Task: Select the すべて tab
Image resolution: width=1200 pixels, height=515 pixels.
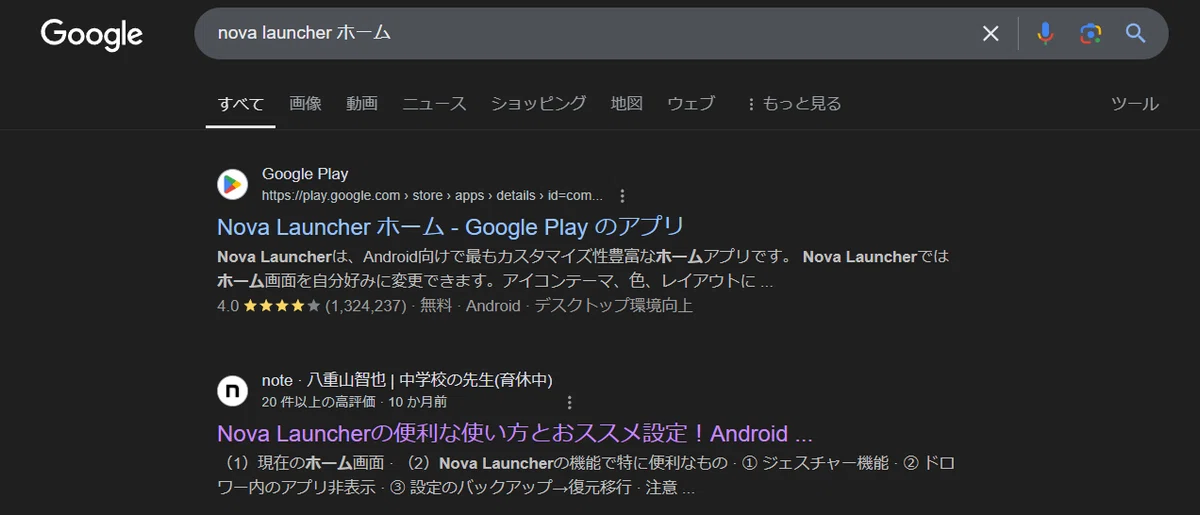Action: coord(240,103)
